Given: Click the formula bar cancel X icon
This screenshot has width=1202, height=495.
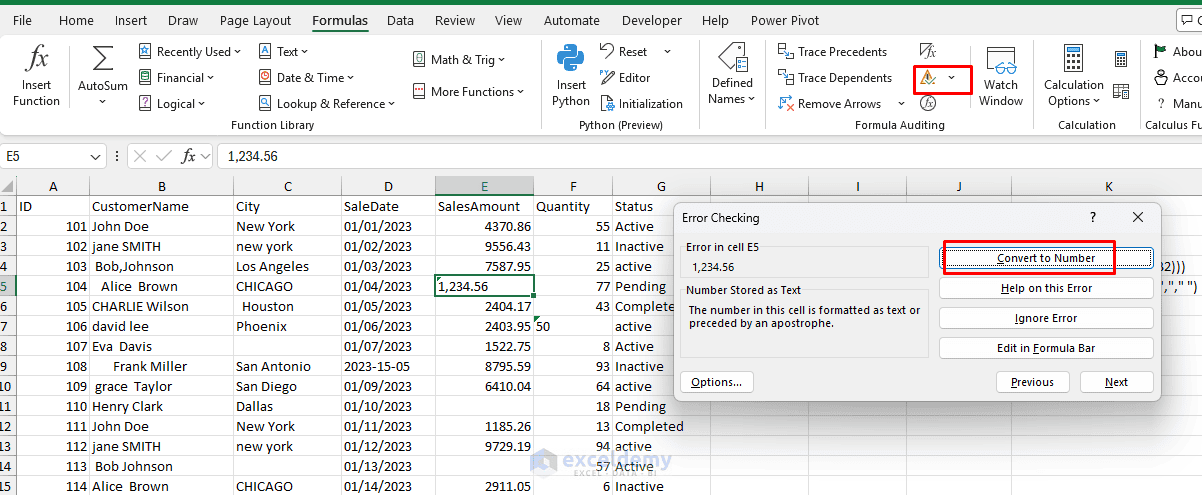Looking at the screenshot, I should (x=140, y=156).
